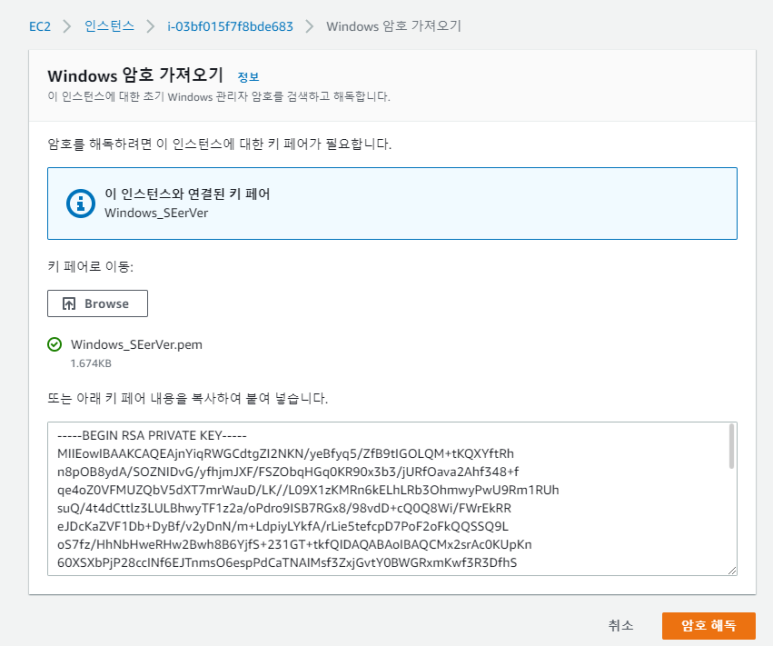Click the Windows_SEerVer.pem file name
The width and height of the screenshot is (773, 646).
pyautogui.click(x=137, y=344)
